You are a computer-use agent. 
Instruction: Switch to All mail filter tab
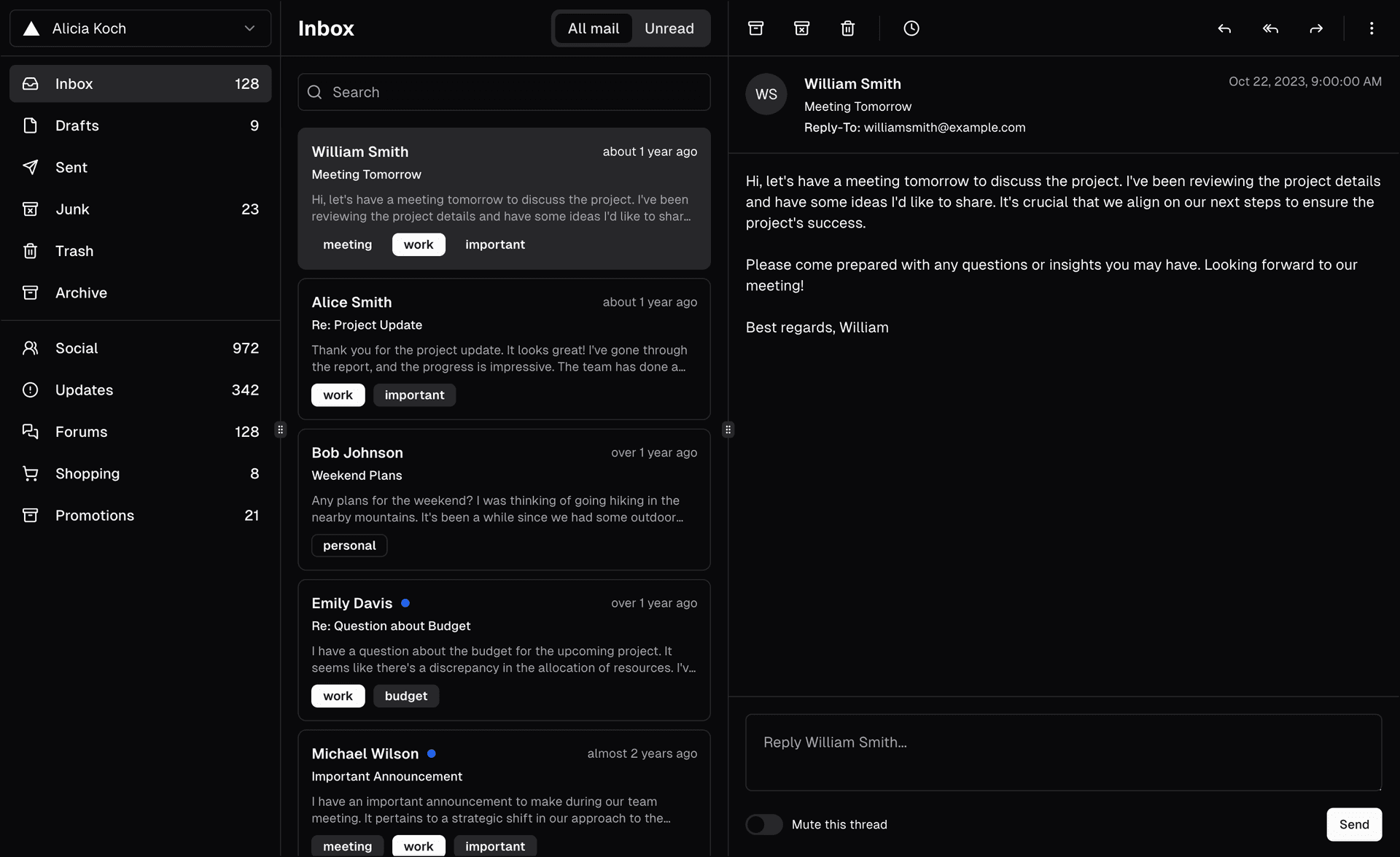click(593, 27)
